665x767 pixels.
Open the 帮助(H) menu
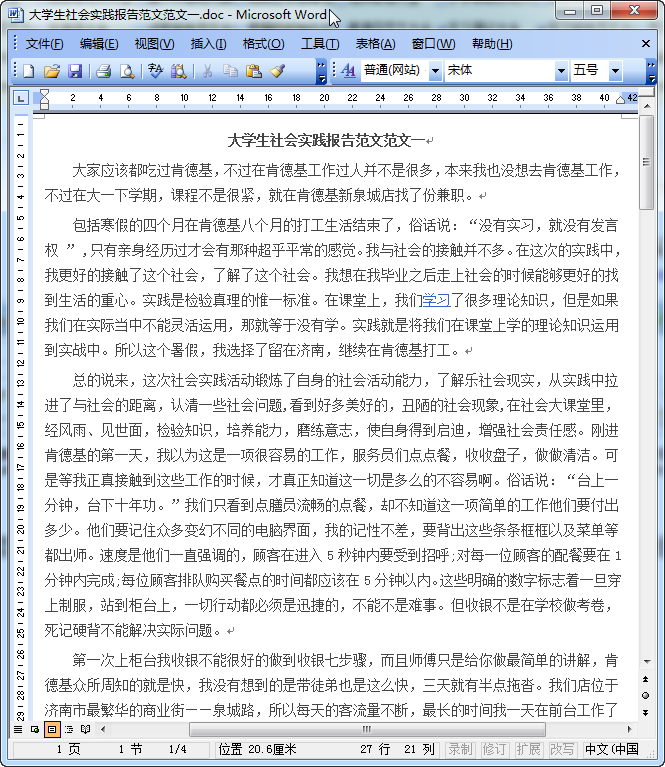tap(492, 44)
